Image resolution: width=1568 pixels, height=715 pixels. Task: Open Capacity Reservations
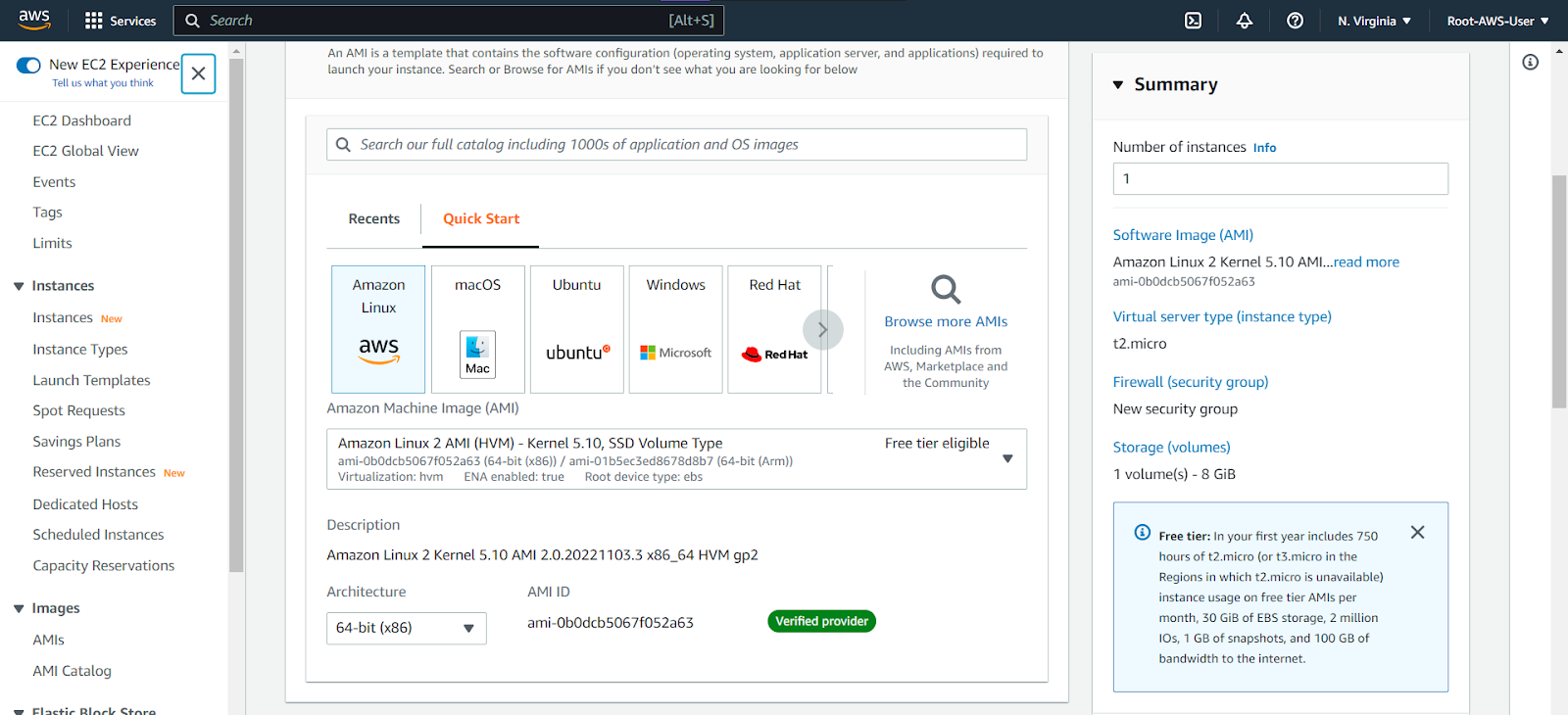[103, 566]
